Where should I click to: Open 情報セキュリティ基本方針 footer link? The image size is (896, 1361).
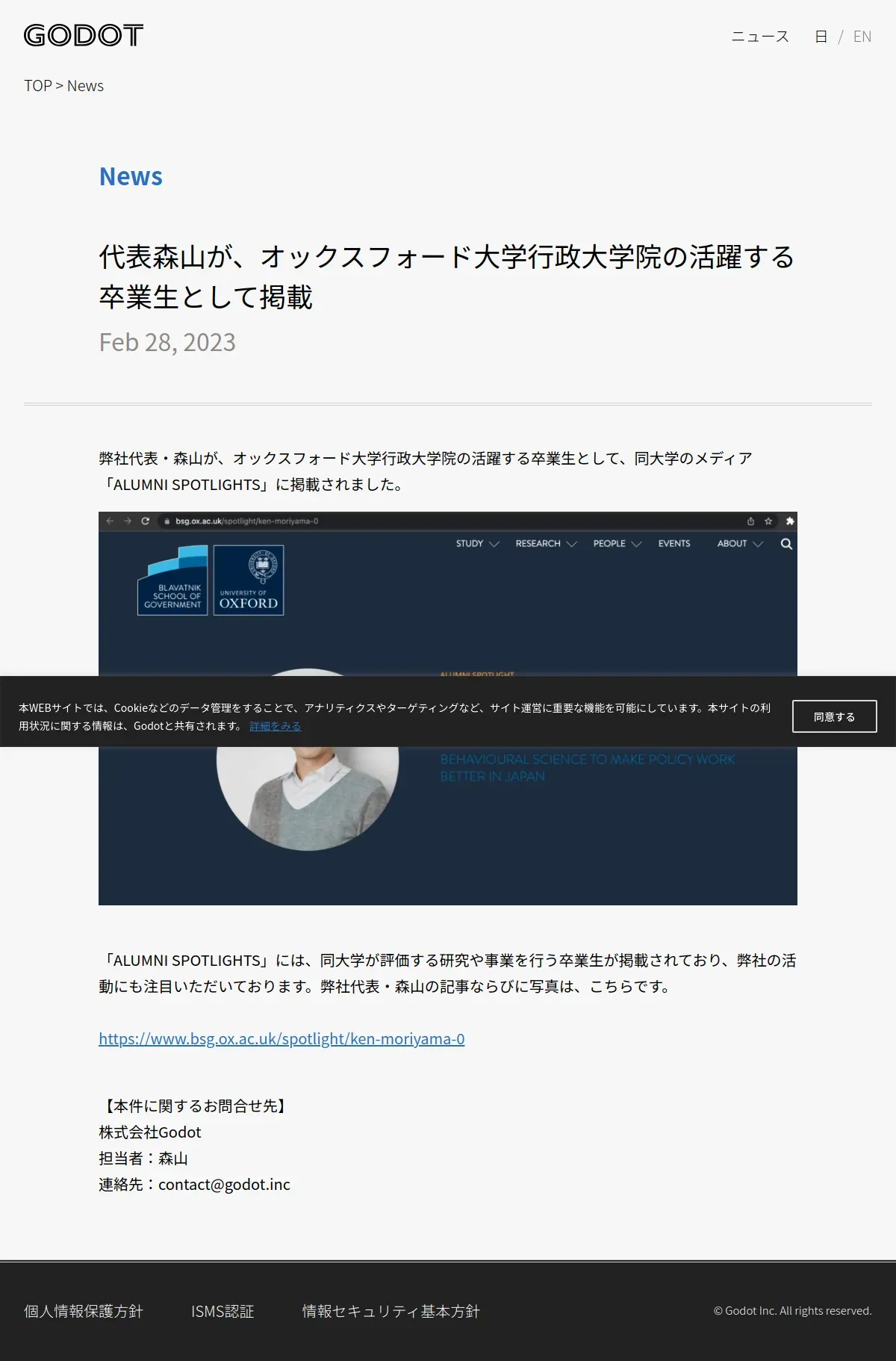tap(391, 1311)
